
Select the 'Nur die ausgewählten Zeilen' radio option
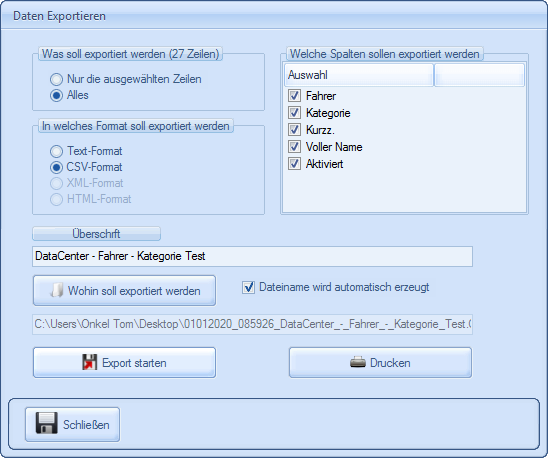tap(56, 79)
